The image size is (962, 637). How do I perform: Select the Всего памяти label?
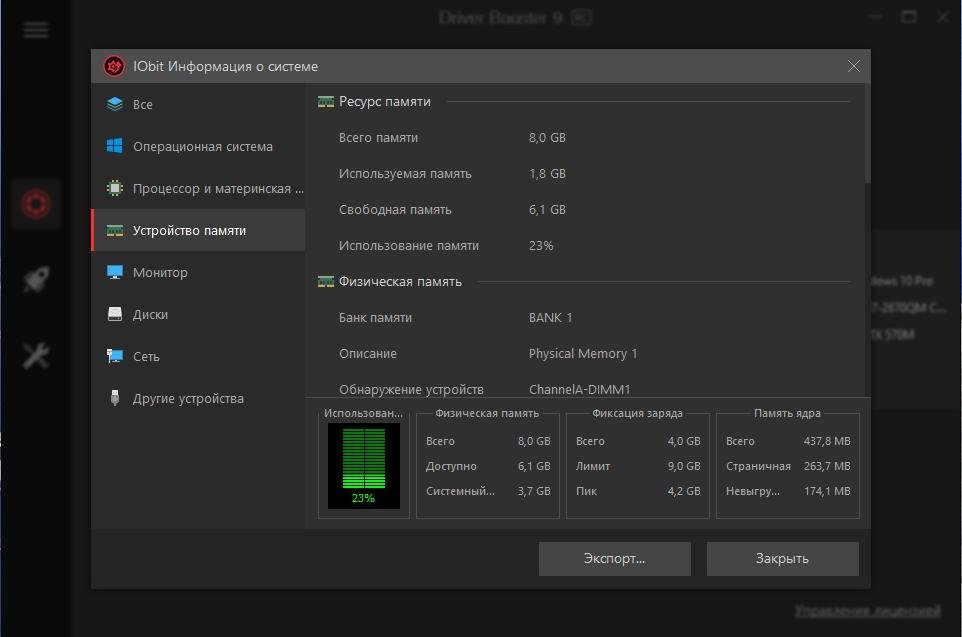click(378, 137)
